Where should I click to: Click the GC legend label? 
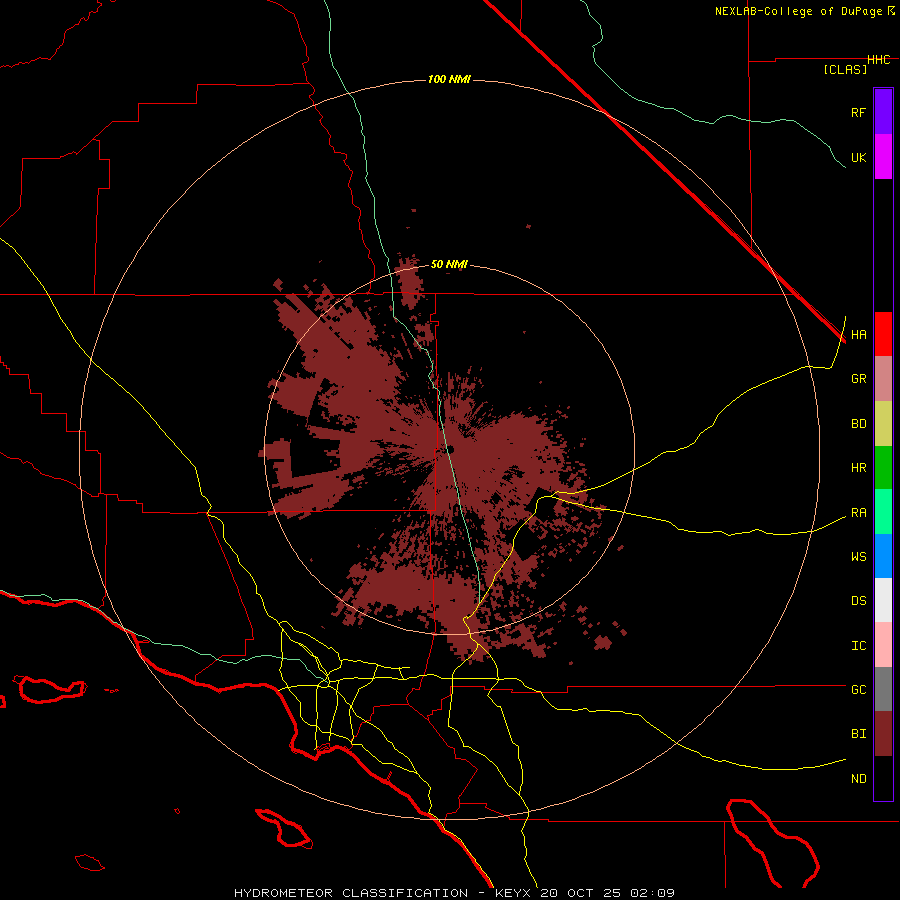coord(859,690)
